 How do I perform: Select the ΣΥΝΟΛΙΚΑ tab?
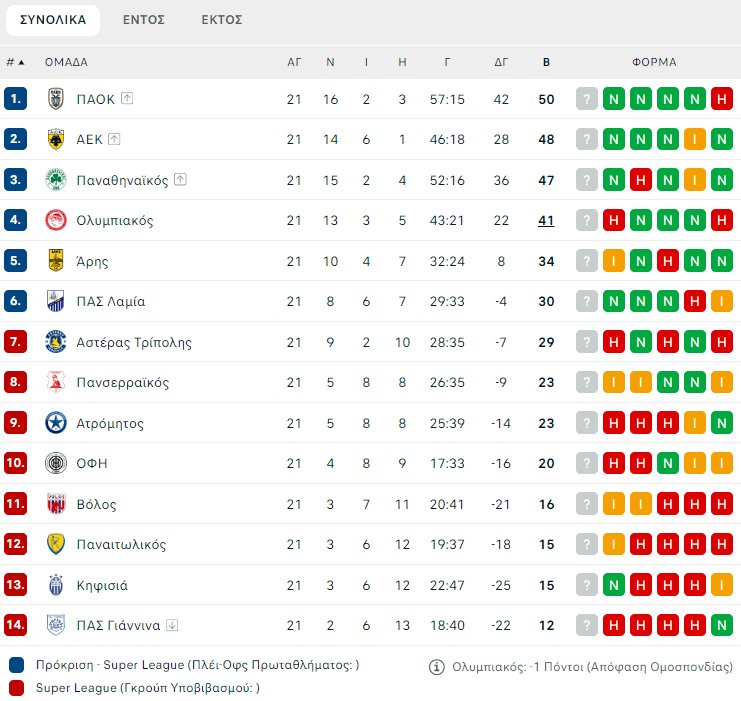click(x=53, y=20)
